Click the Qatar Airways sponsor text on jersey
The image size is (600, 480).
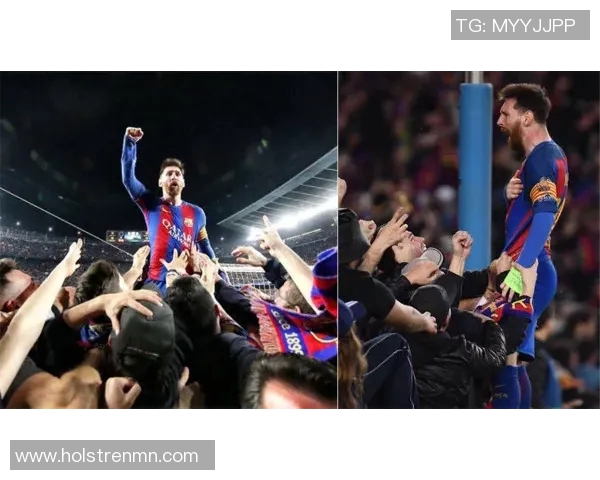177,233
